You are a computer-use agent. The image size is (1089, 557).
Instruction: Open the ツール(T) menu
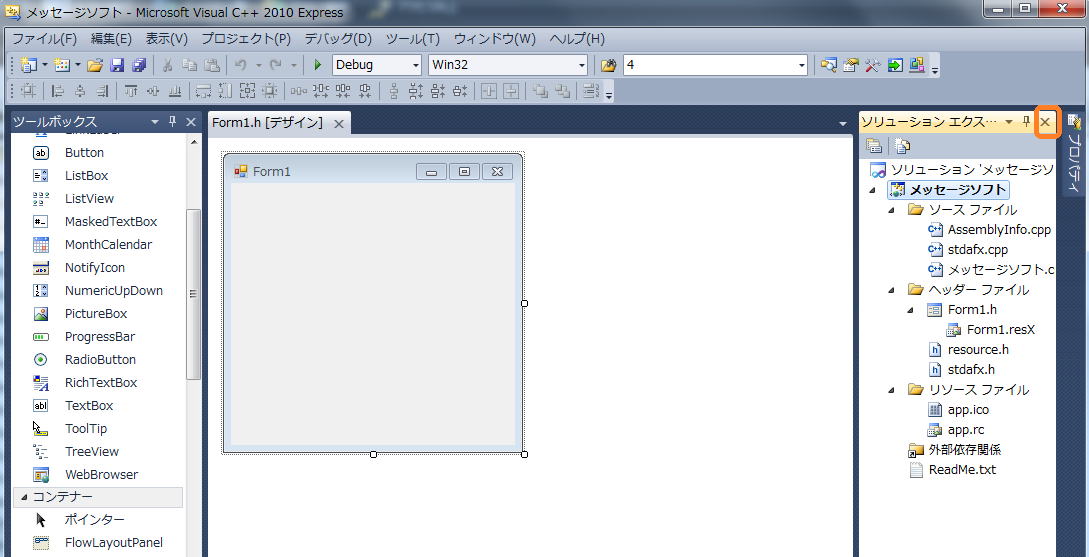tap(413, 39)
